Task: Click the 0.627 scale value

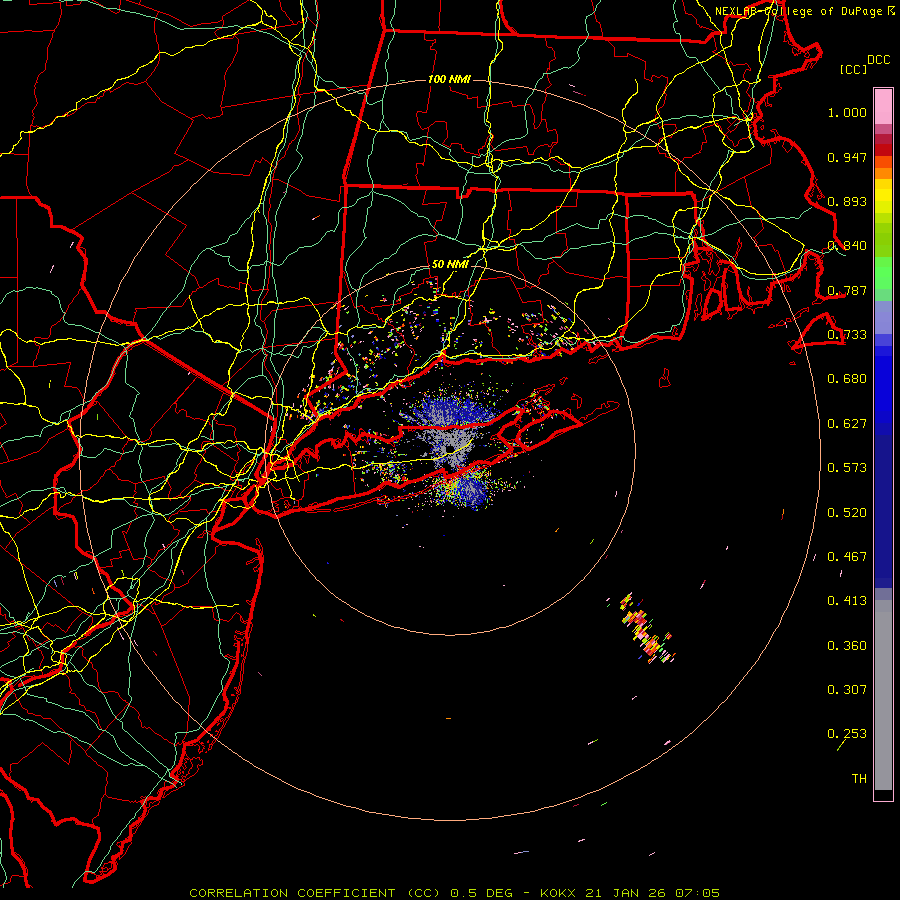Action: click(x=847, y=424)
